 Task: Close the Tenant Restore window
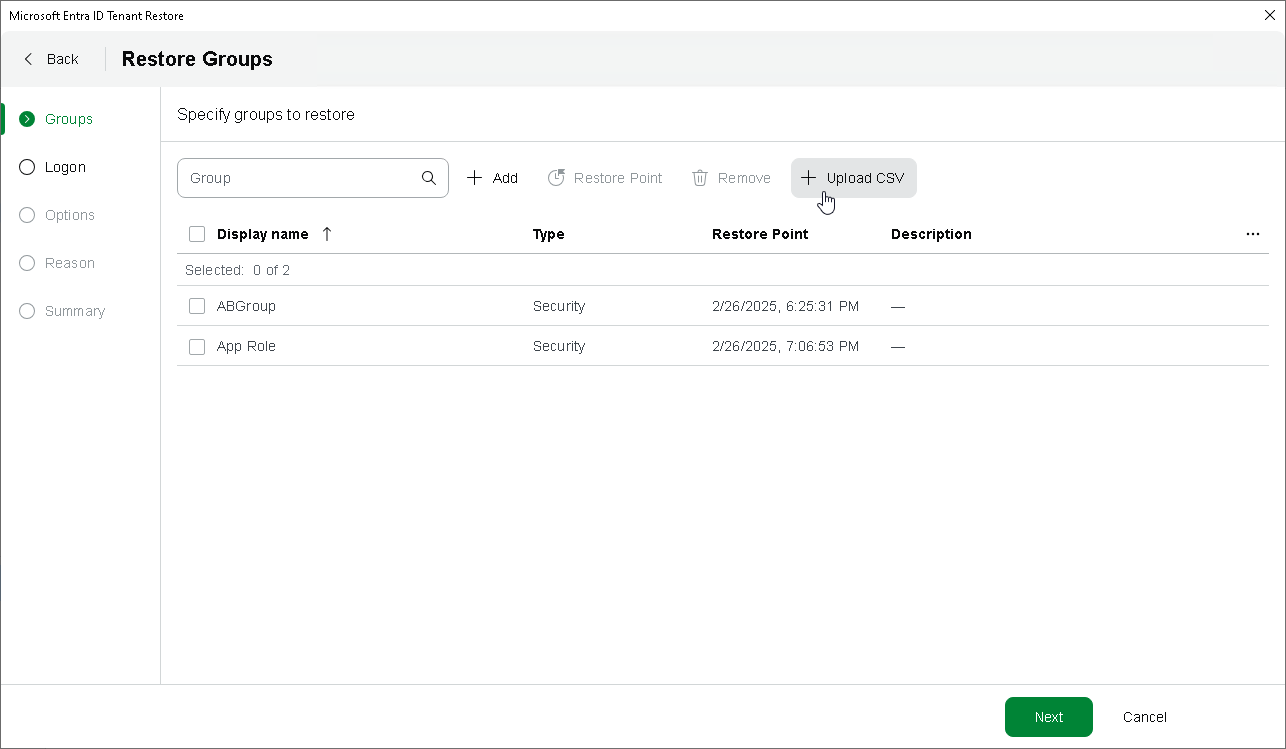click(x=1270, y=15)
